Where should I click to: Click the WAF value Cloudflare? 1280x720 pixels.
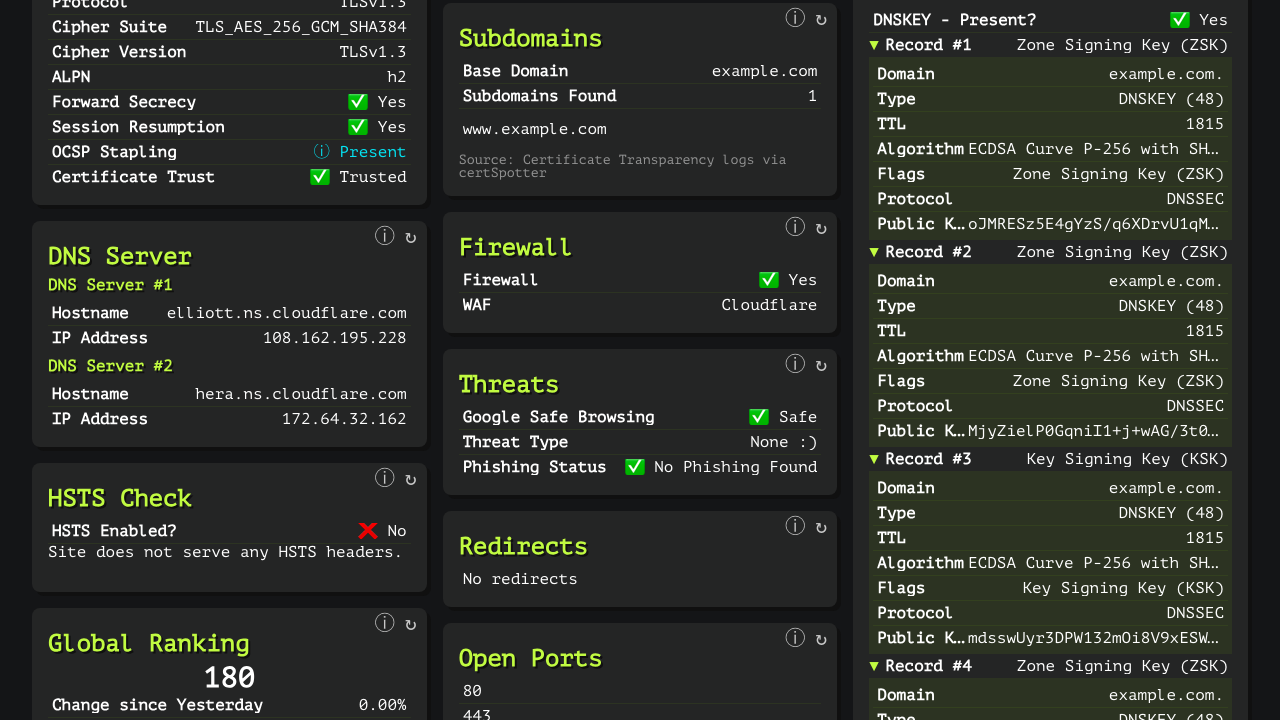coord(769,305)
